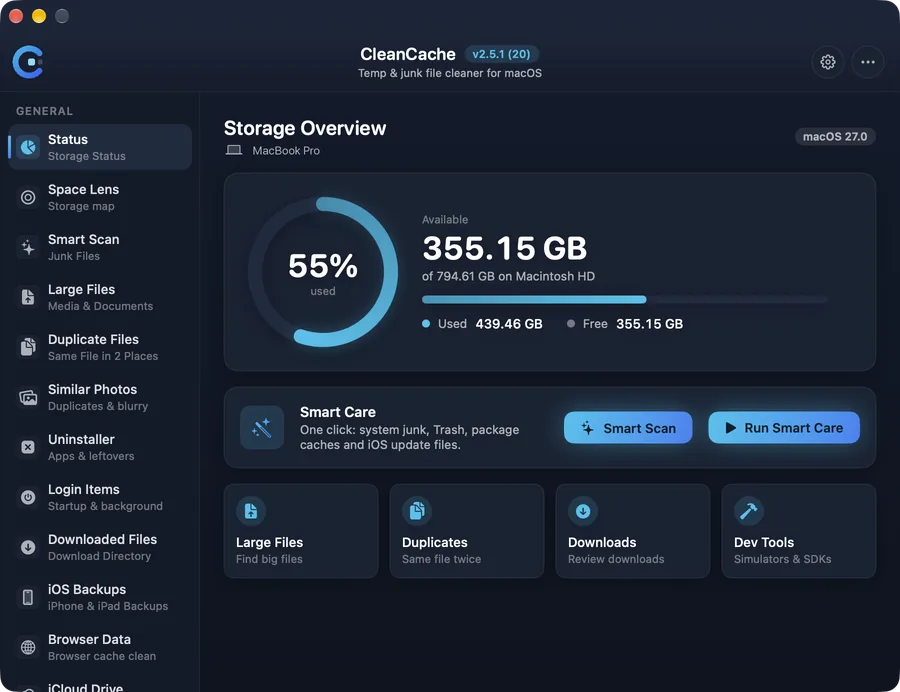Click the Browser Data globe icon
The height and width of the screenshot is (692, 900).
click(x=28, y=647)
